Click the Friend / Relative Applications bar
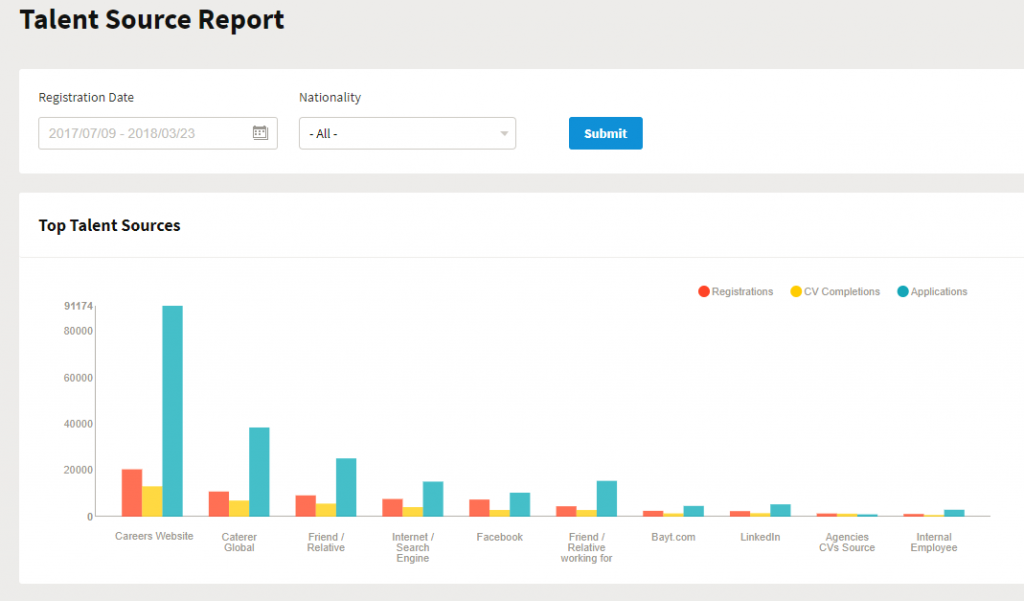This screenshot has width=1024, height=601. 346,487
